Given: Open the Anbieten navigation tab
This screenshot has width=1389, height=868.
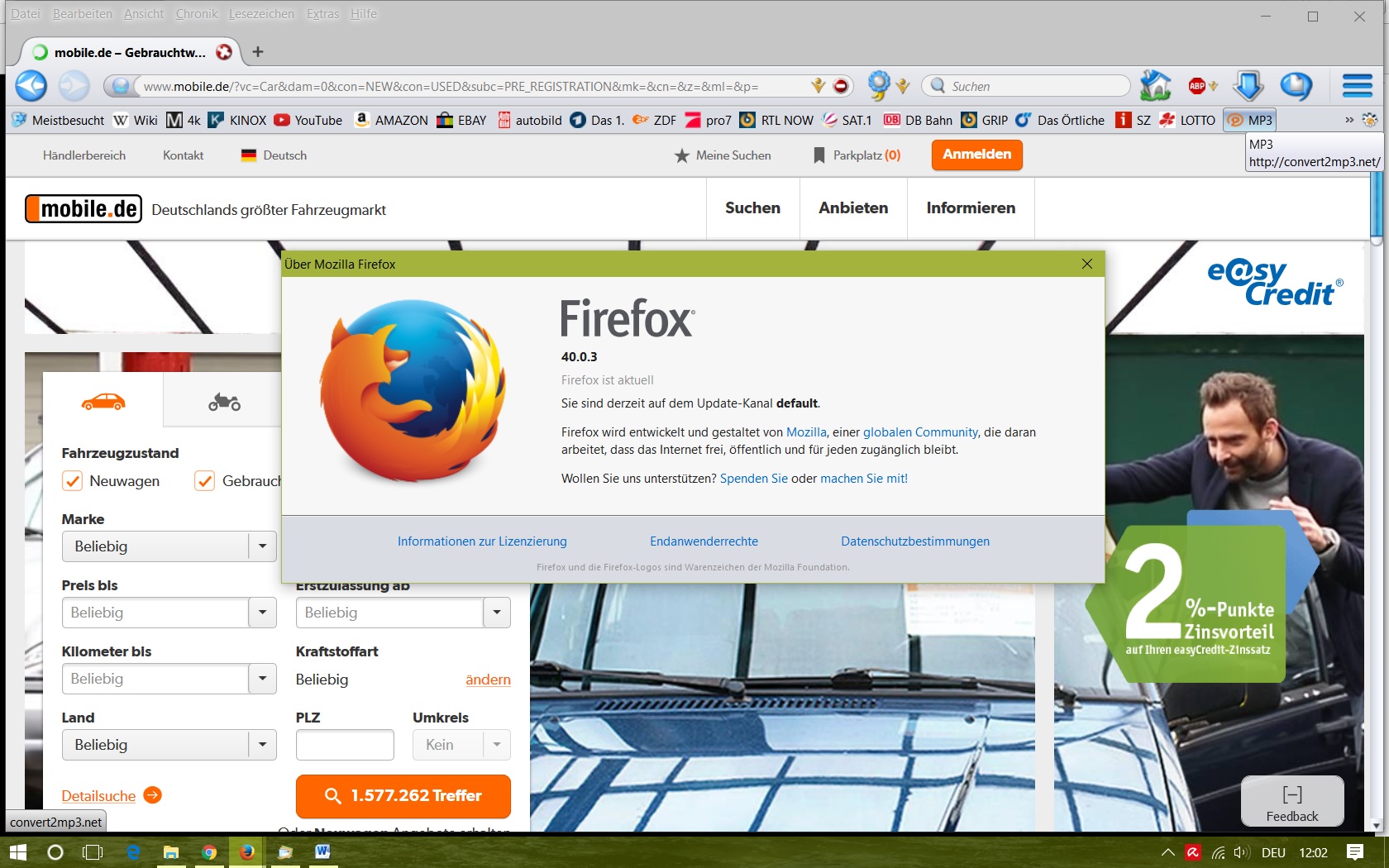Looking at the screenshot, I should click(853, 208).
